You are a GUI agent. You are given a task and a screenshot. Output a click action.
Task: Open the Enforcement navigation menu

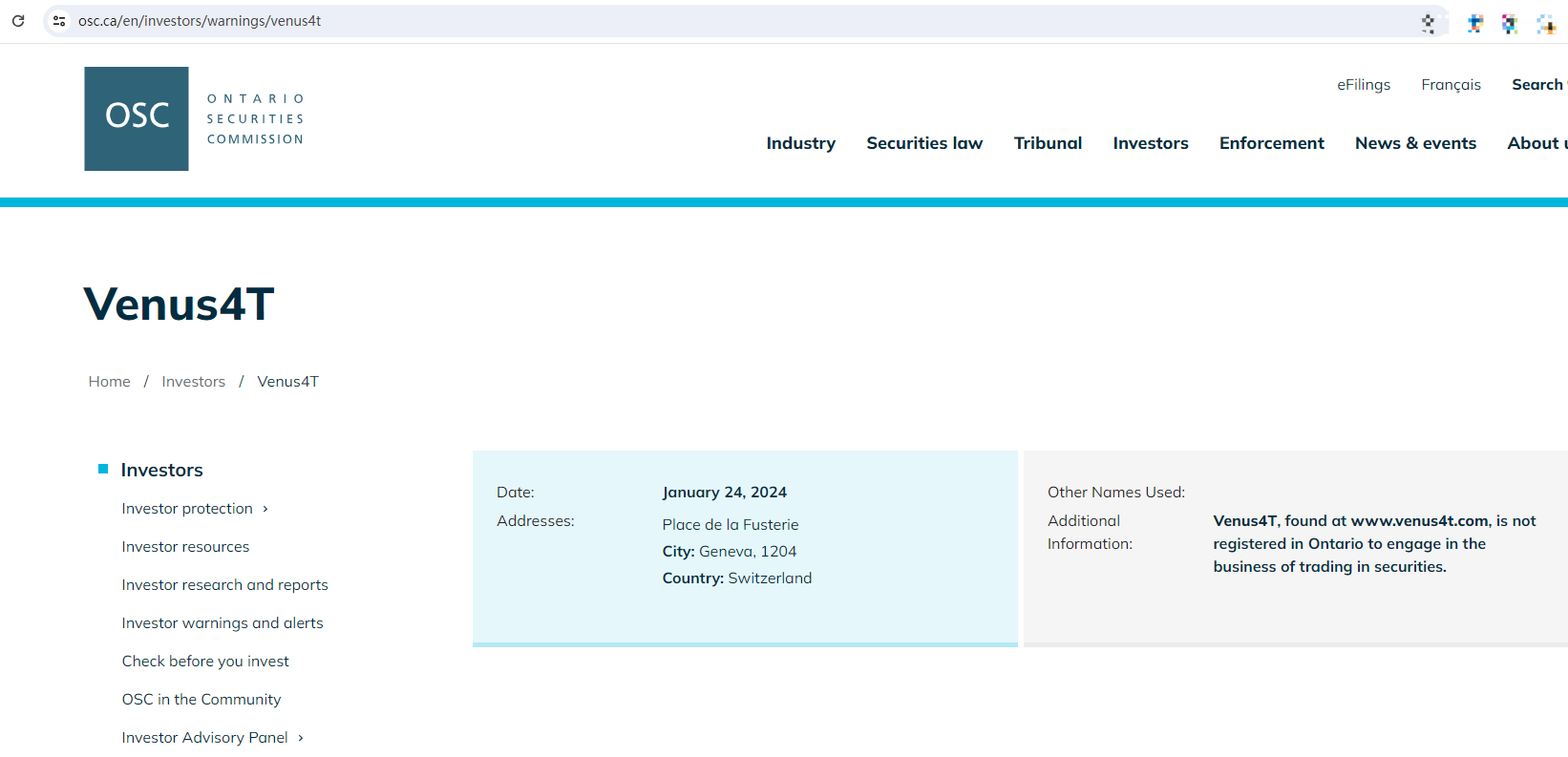[1271, 143]
